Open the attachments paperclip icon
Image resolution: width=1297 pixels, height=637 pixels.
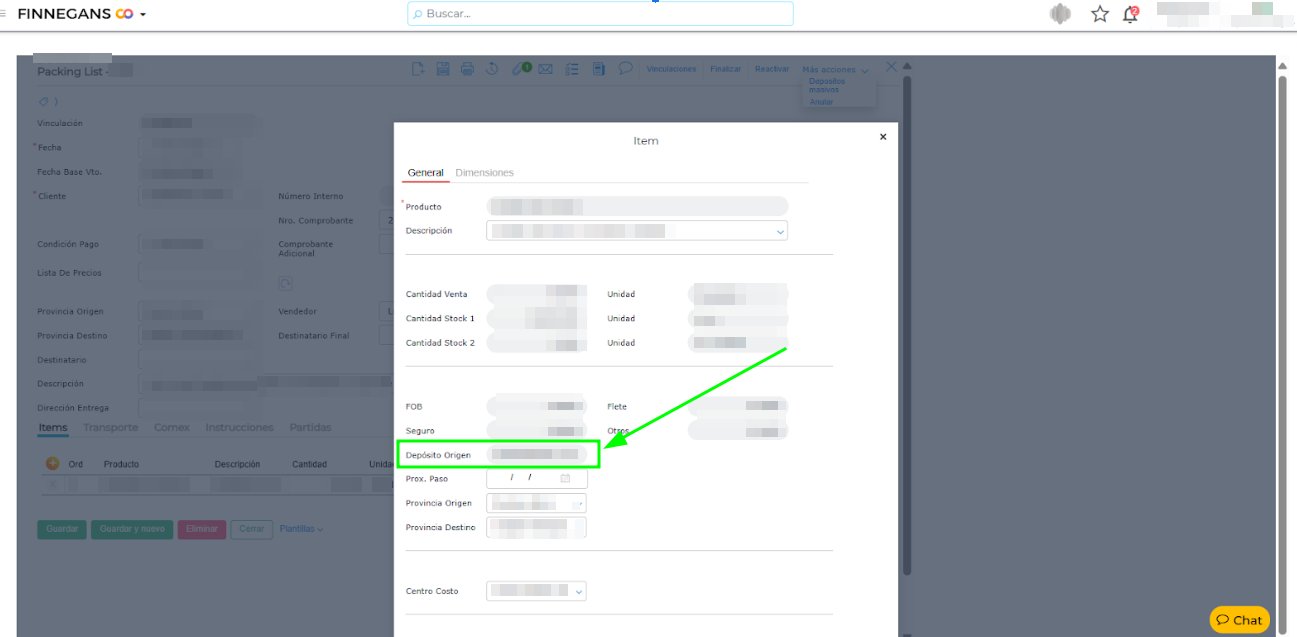(x=519, y=69)
